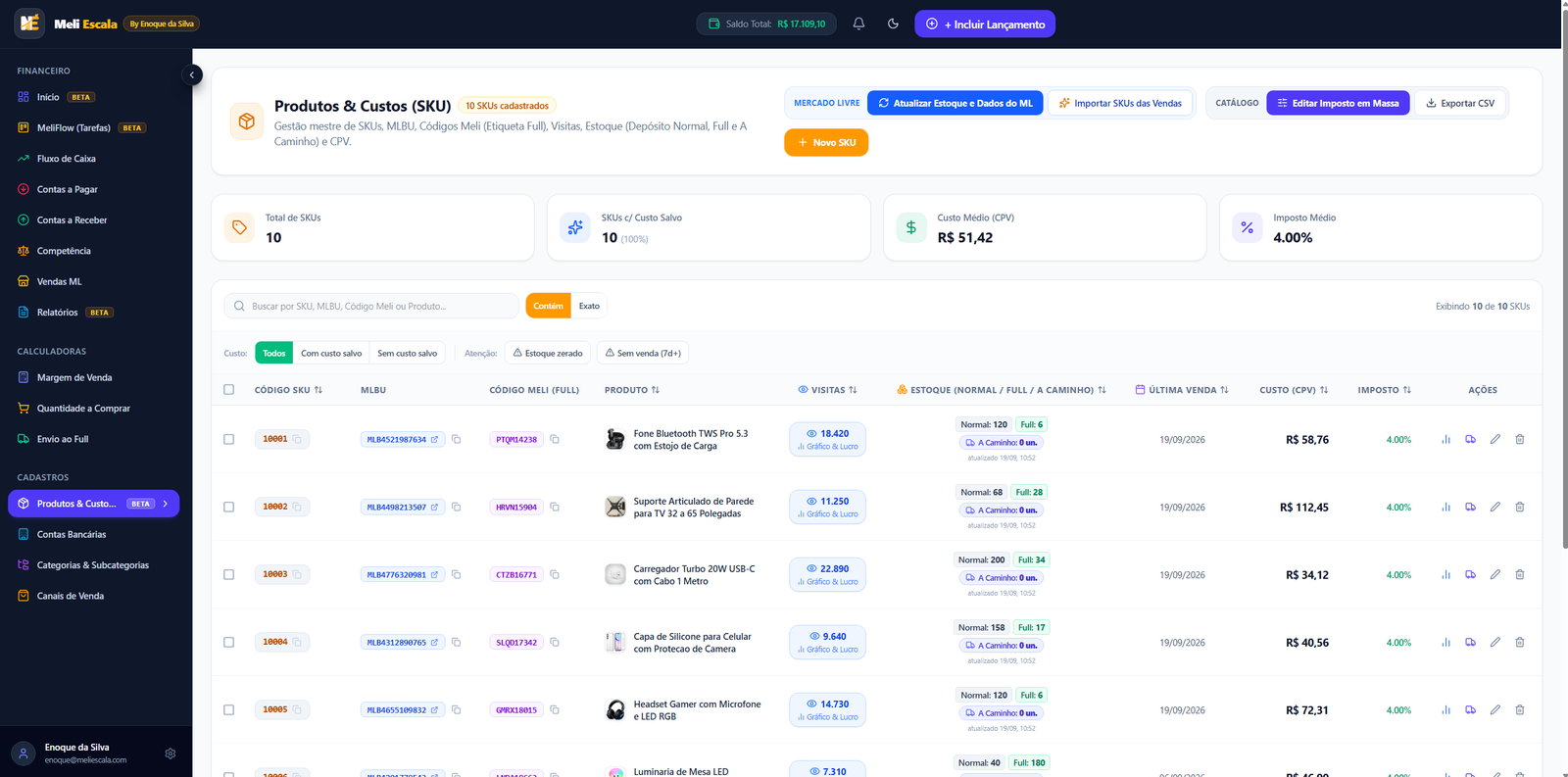Filter by Todos cost tab
Image resolution: width=1568 pixels, height=777 pixels.
point(274,353)
